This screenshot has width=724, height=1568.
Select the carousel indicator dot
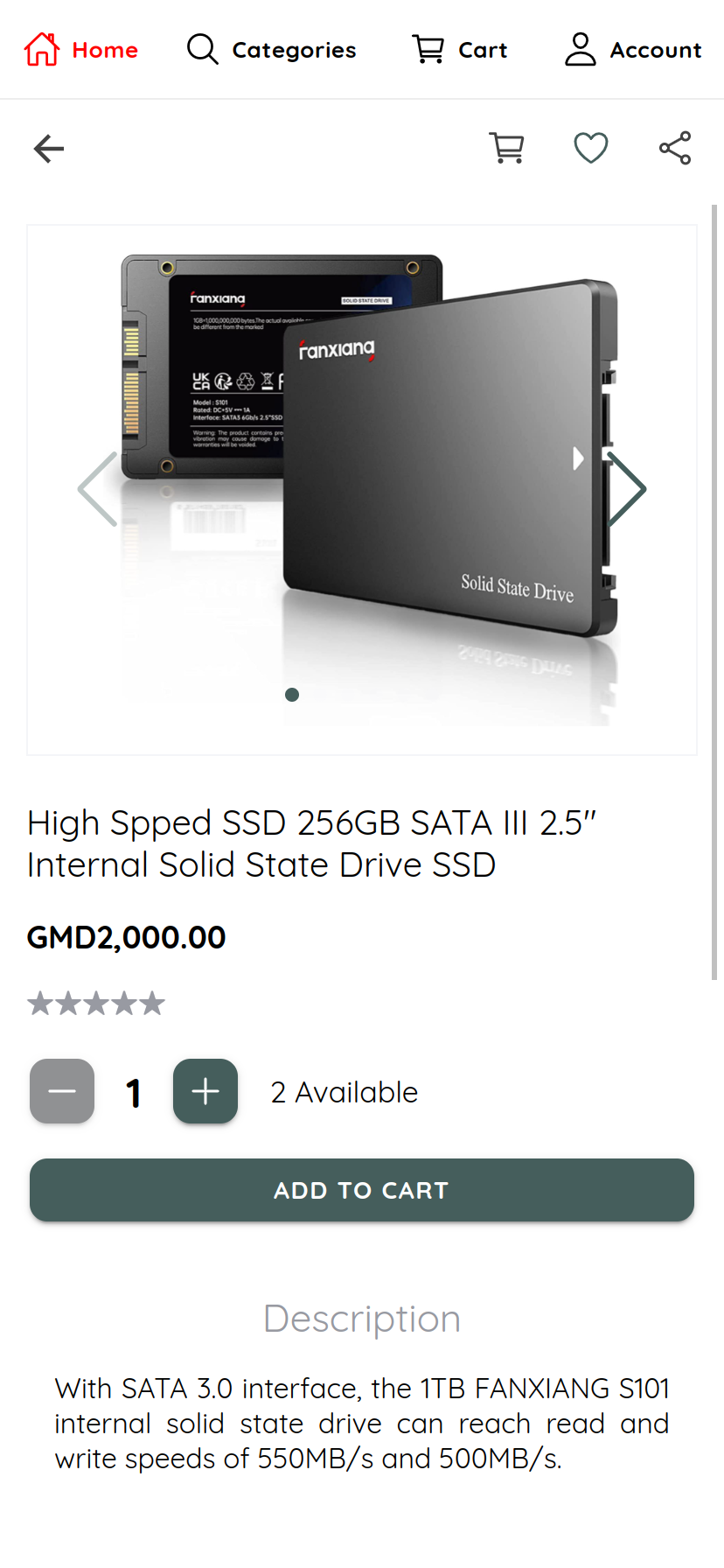292,695
